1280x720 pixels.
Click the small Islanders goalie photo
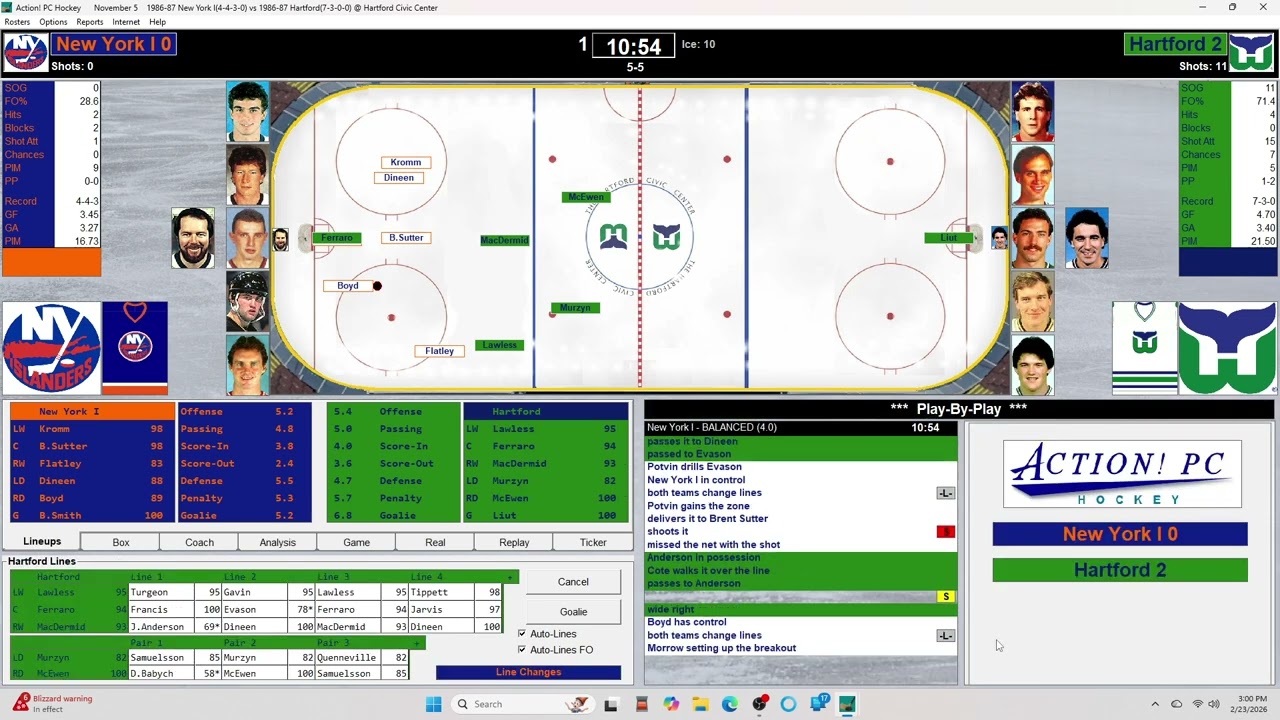tap(281, 239)
